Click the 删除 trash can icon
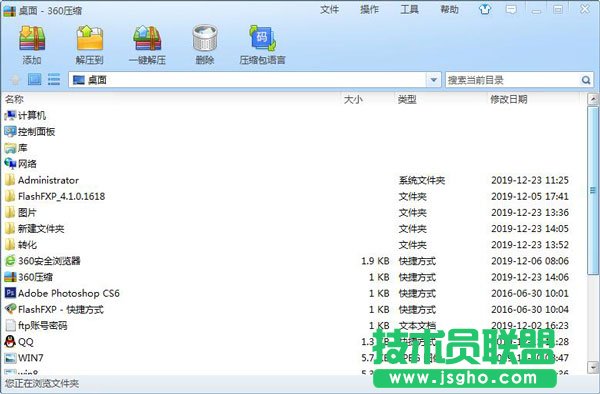 coord(205,39)
